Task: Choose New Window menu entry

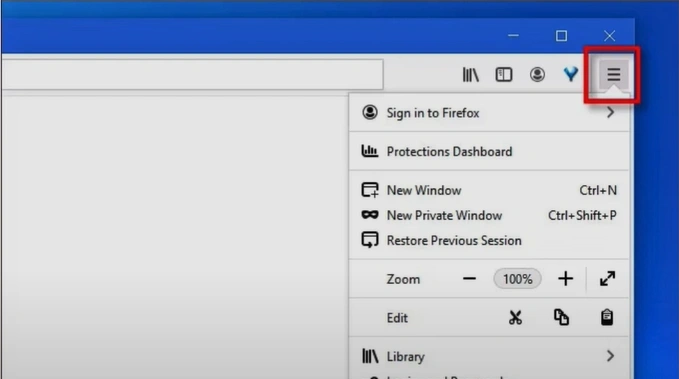Action: coord(489,190)
